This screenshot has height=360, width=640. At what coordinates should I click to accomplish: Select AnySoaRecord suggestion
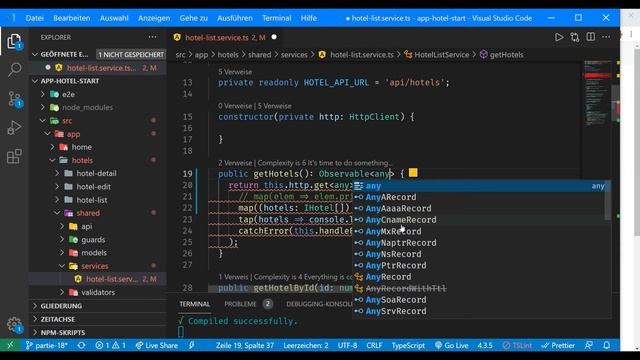click(481, 300)
